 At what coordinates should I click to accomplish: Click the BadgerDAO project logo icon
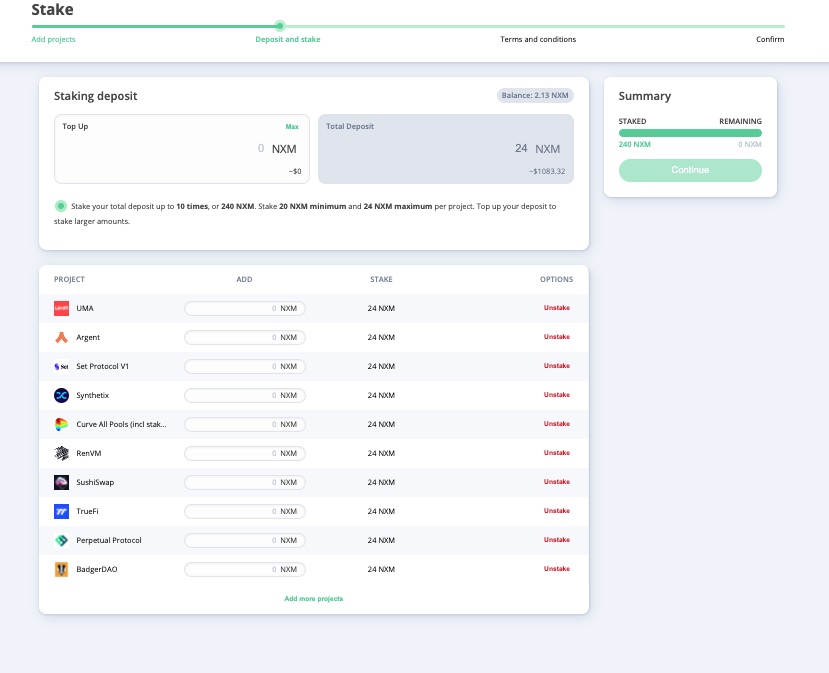coord(61,569)
